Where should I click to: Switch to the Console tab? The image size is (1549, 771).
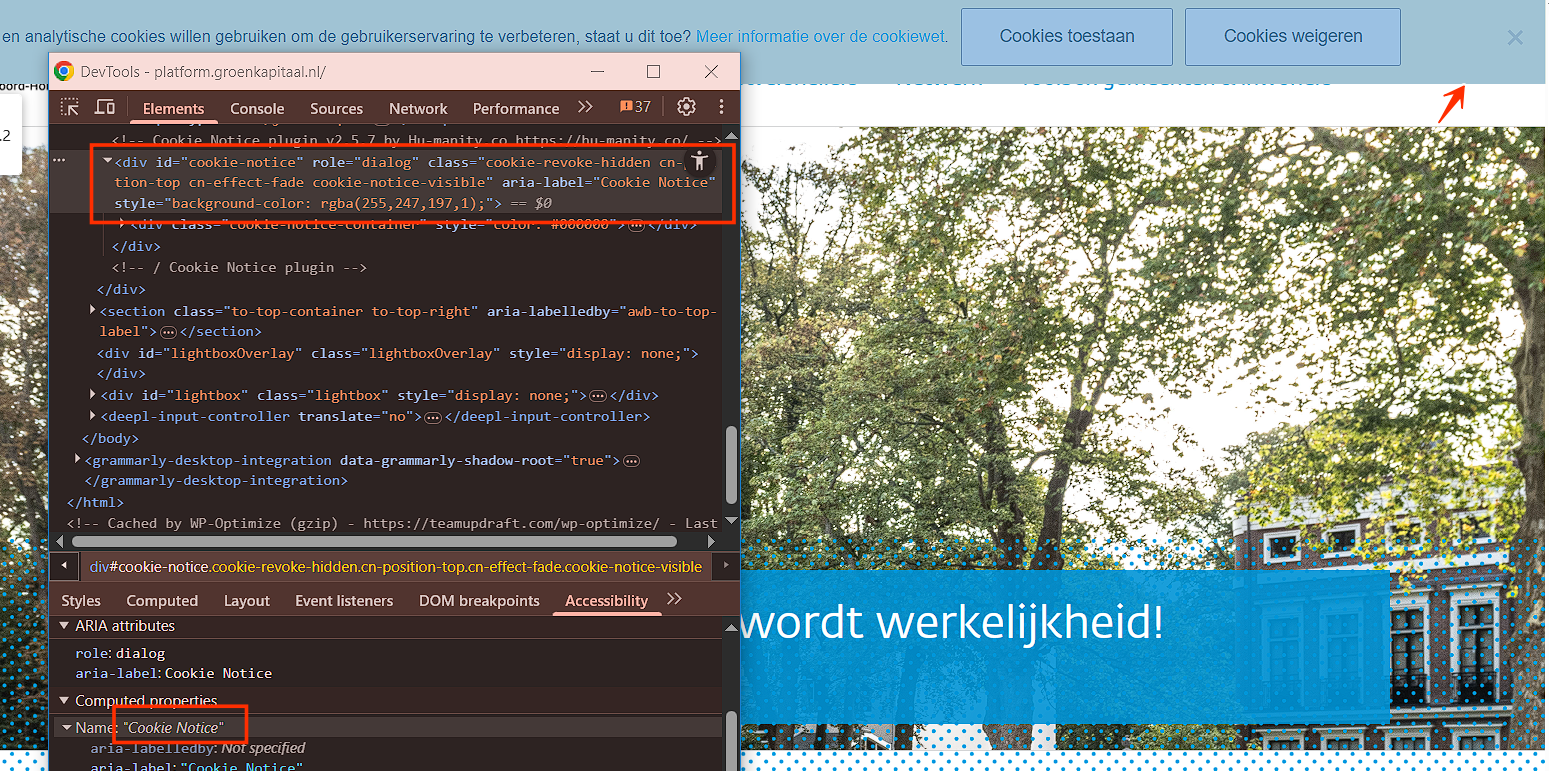point(257,108)
